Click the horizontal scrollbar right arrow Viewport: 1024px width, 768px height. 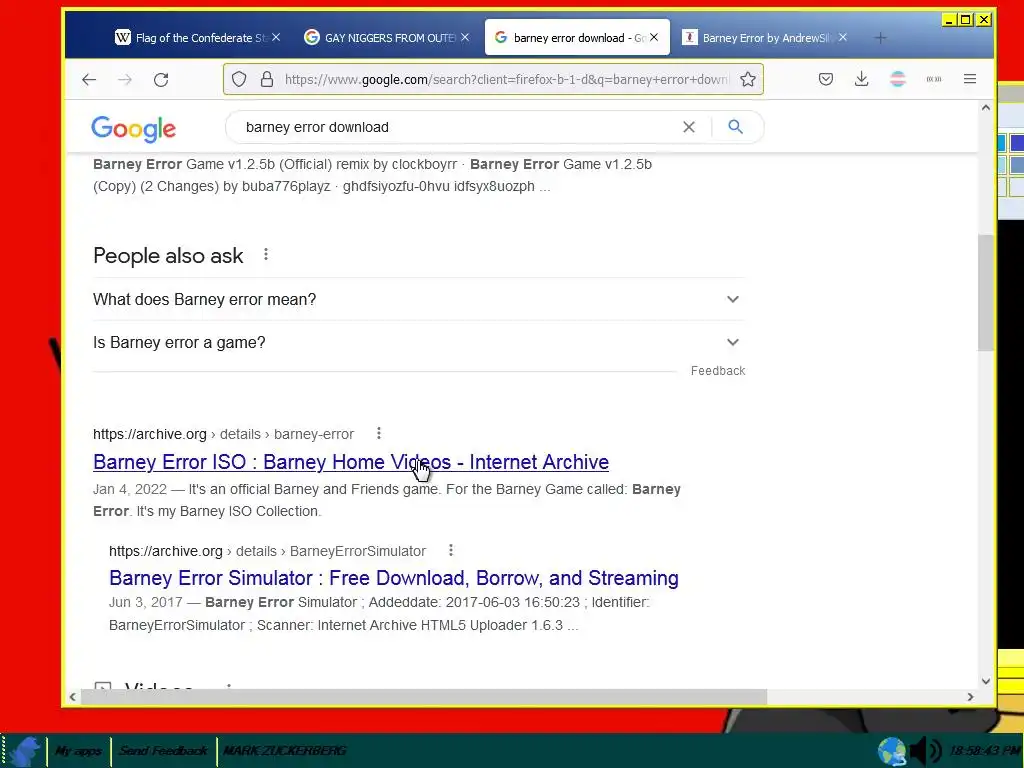coord(970,697)
